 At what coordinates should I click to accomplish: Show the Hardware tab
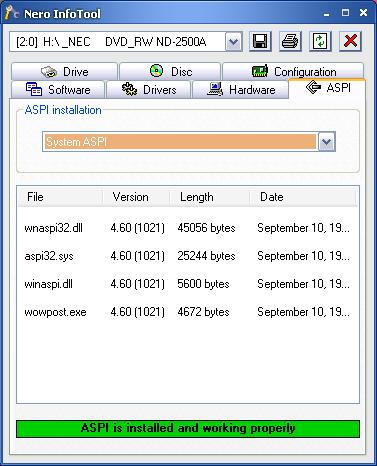point(240,90)
